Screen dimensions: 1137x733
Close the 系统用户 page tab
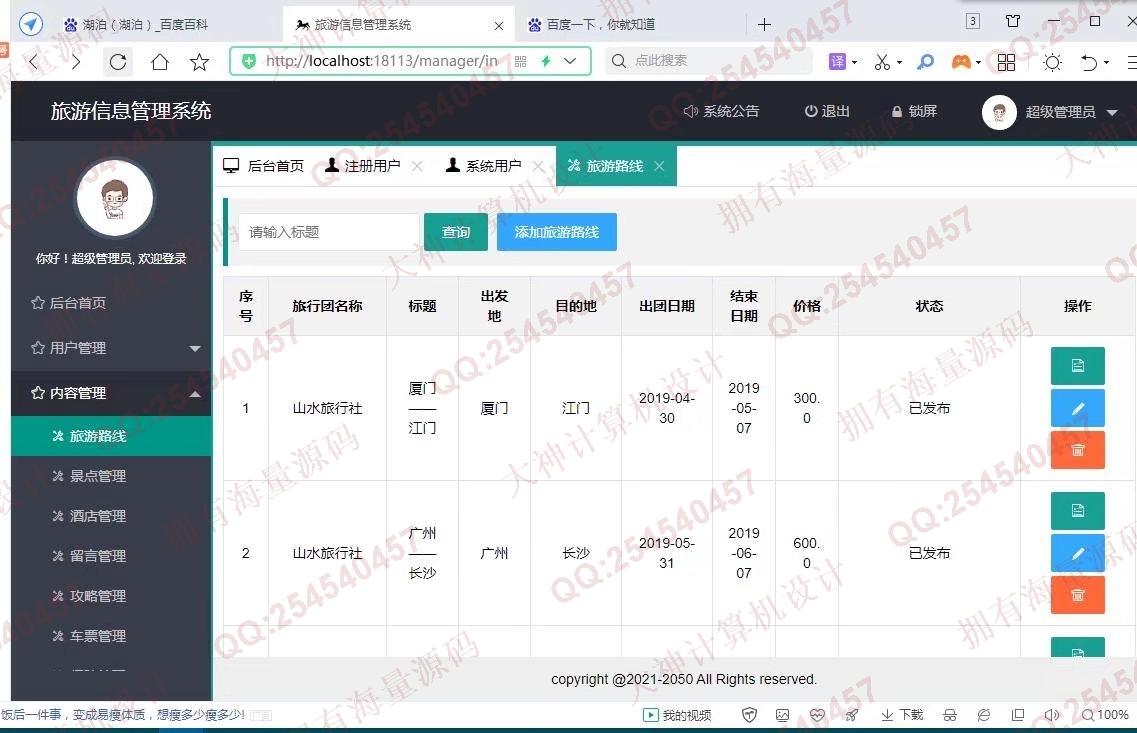click(538, 166)
